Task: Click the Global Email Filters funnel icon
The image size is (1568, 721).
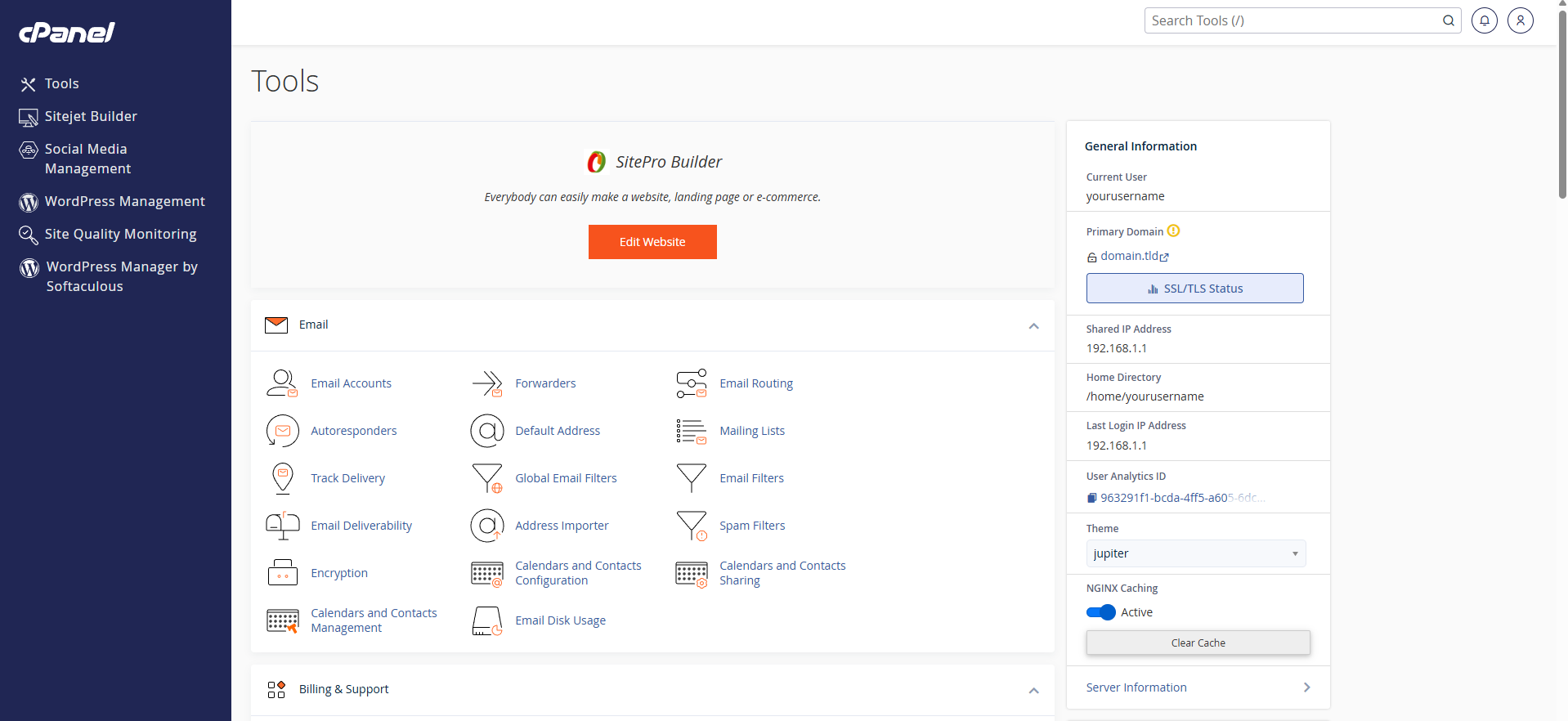Action: (486, 478)
